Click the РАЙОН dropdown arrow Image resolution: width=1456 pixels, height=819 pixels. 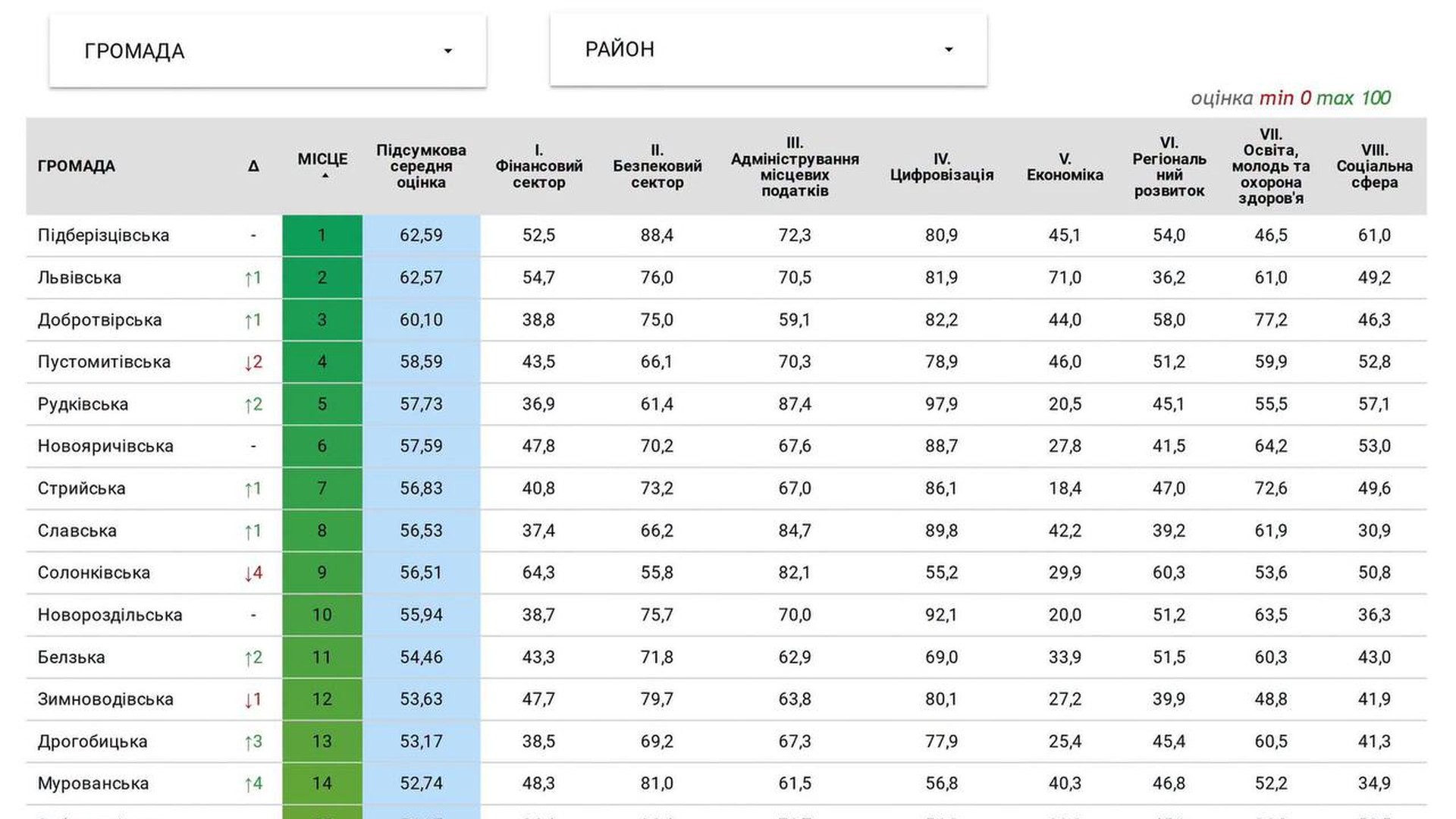click(x=948, y=50)
